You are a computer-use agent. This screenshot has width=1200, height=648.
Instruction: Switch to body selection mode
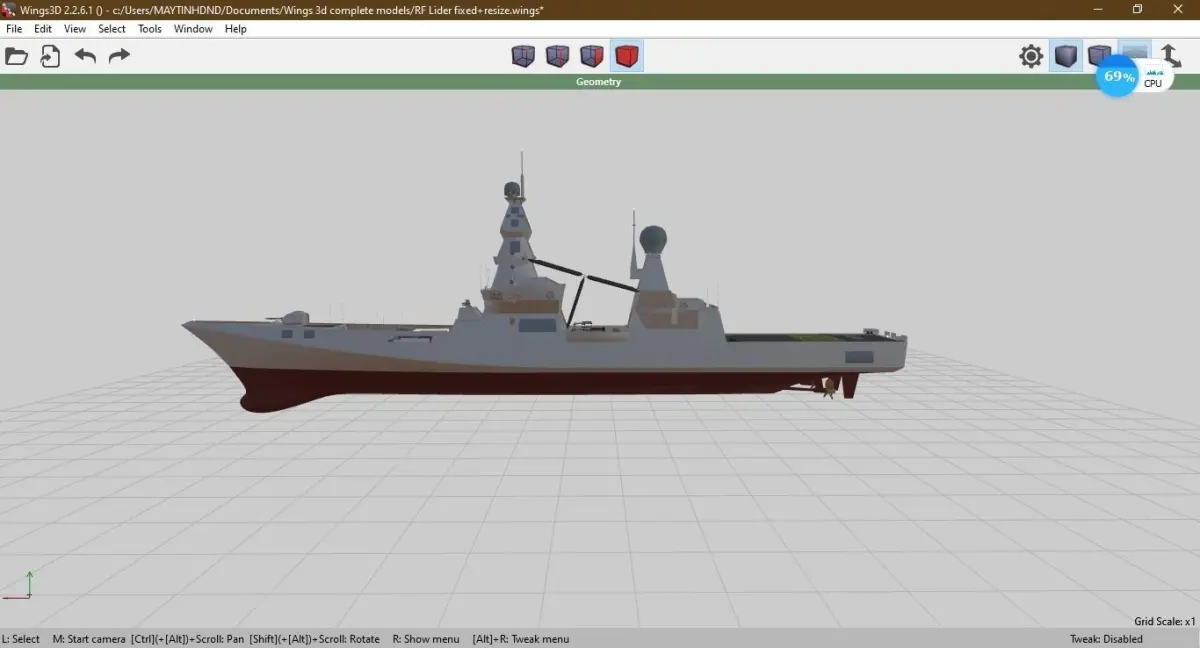click(627, 56)
